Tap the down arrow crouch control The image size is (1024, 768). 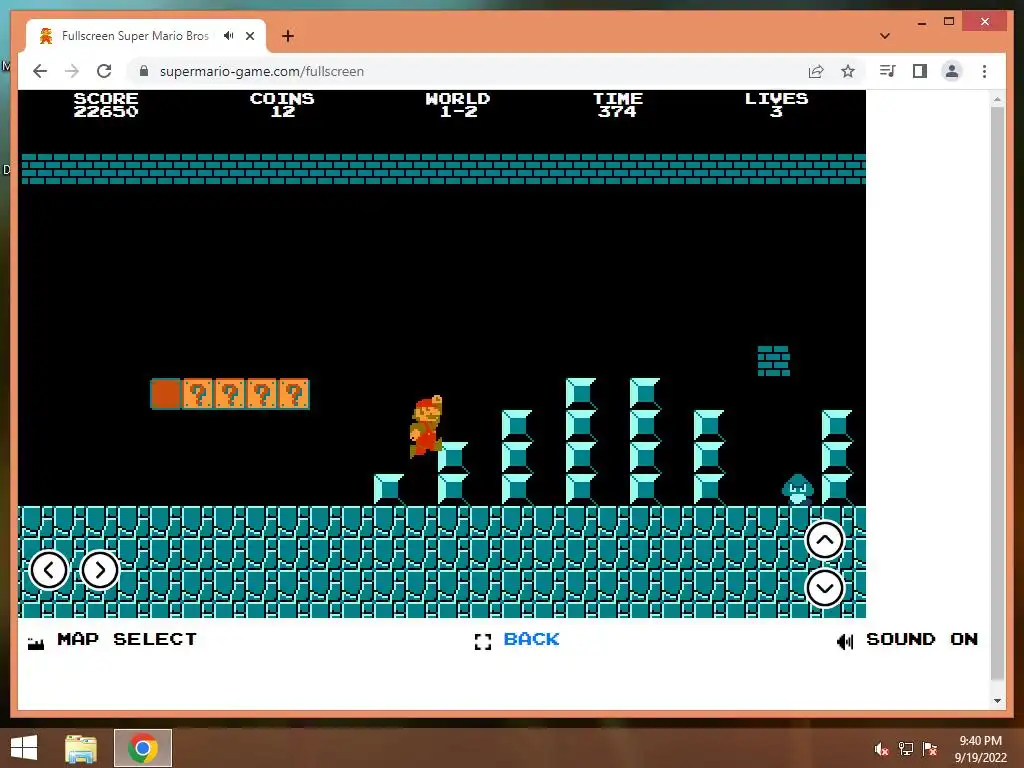[x=825, y=588]
